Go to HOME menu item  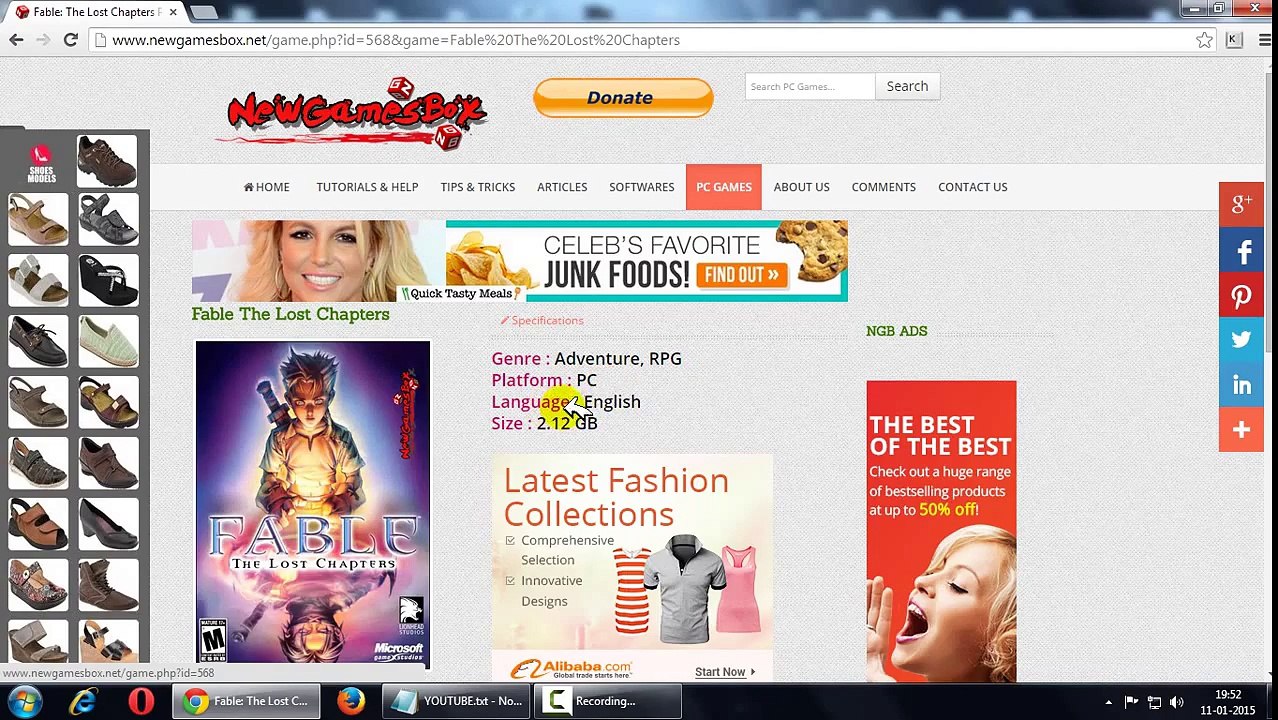point(266,187)
